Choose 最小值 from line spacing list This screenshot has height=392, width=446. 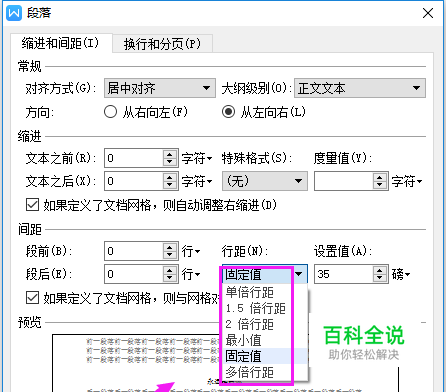tap(265, 340)
